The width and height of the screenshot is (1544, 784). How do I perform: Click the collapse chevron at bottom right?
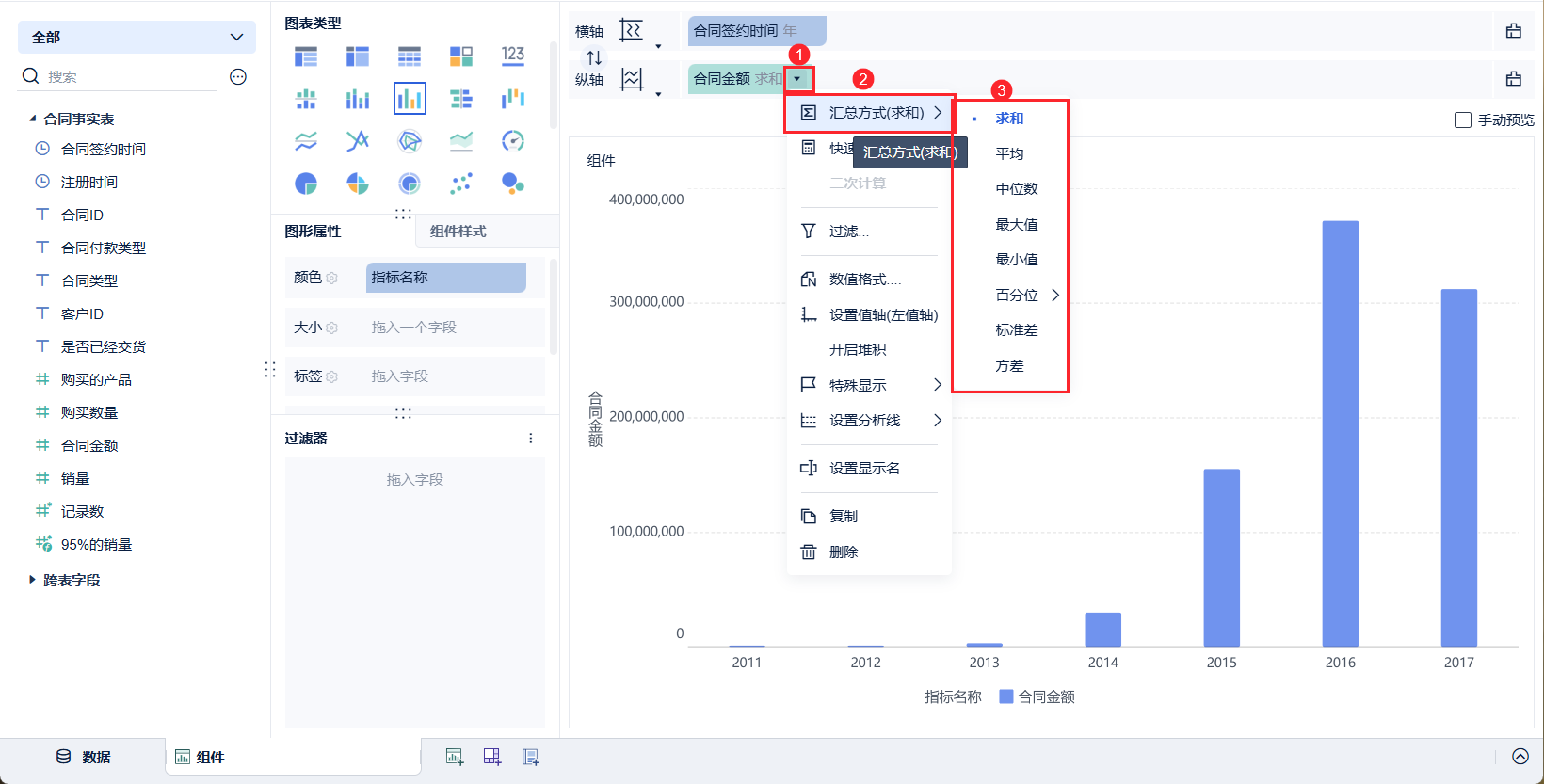click(1520, 757)
